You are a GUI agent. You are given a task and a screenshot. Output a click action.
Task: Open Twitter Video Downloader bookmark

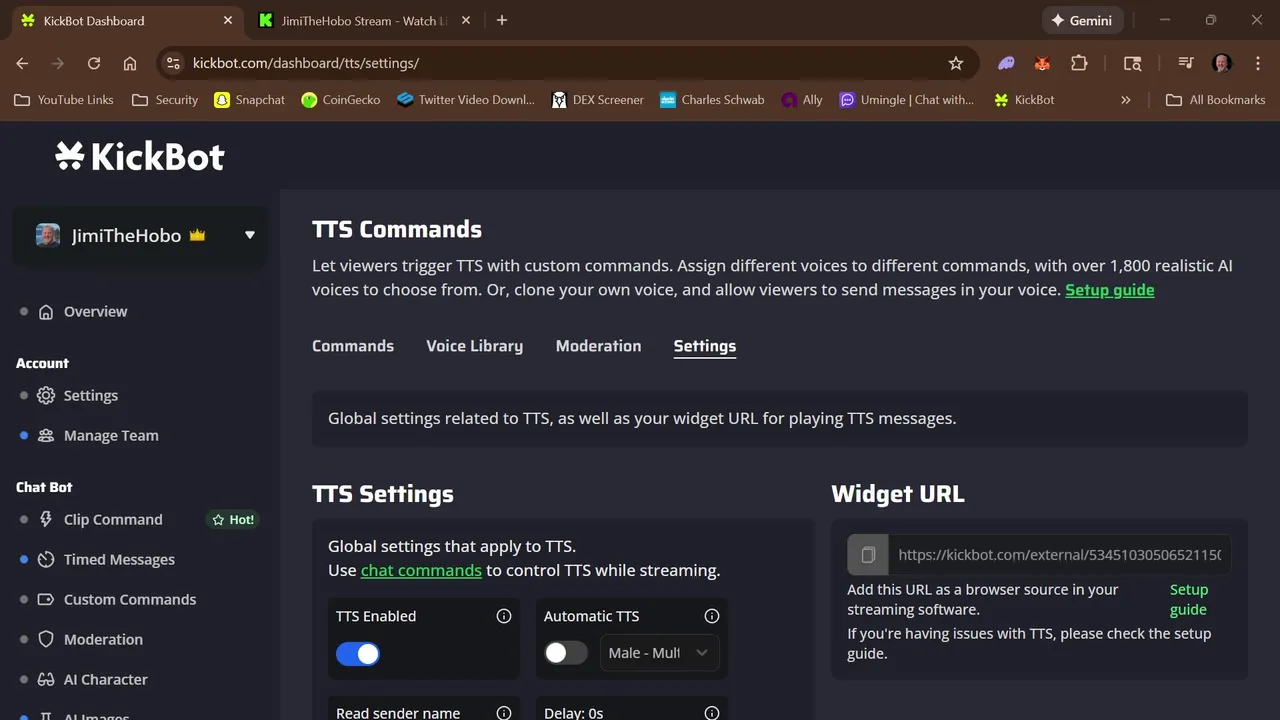(466, 100)
